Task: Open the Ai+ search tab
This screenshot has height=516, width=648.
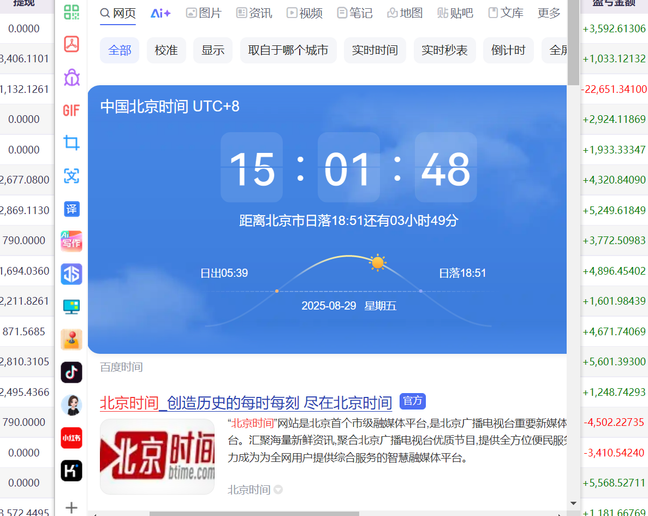Action: click(x=160, y=13)
